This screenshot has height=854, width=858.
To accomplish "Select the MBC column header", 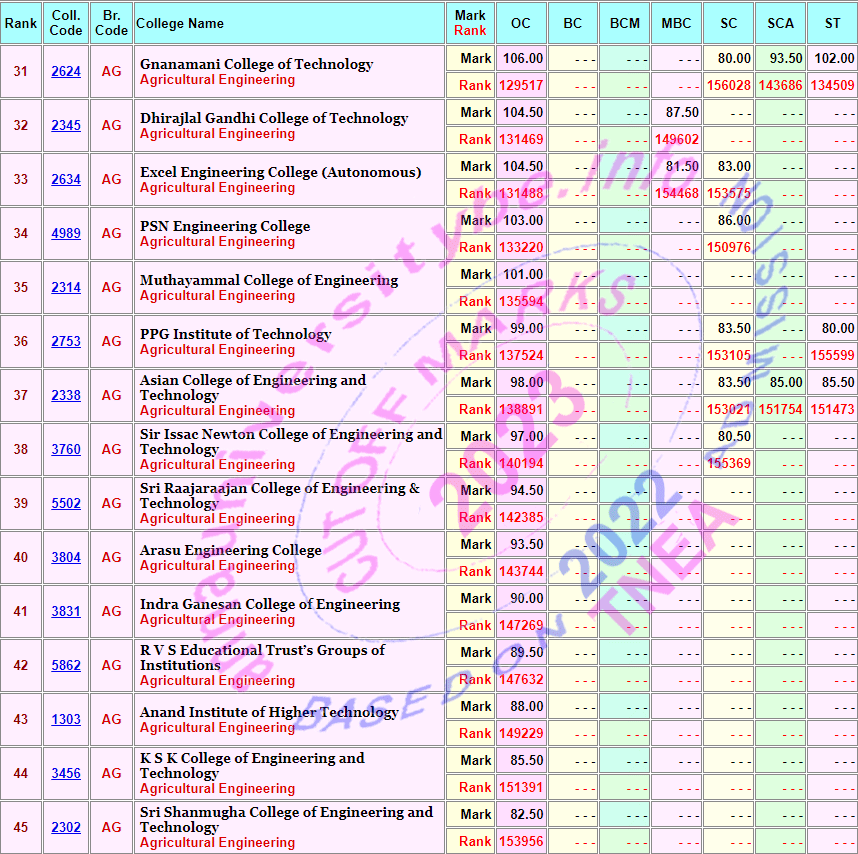I will [x=676, y=23].
